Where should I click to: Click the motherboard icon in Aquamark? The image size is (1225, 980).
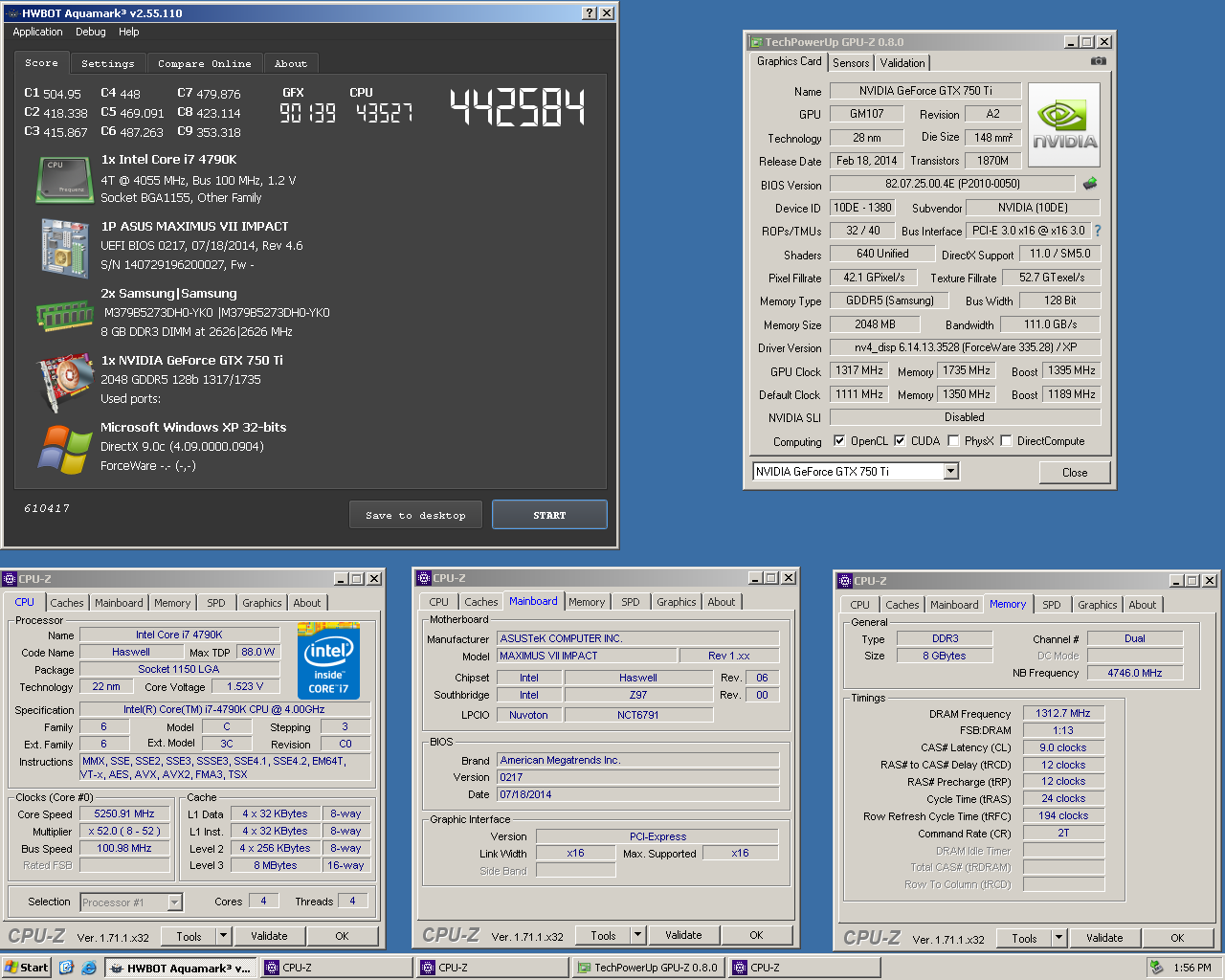[64, 247]
